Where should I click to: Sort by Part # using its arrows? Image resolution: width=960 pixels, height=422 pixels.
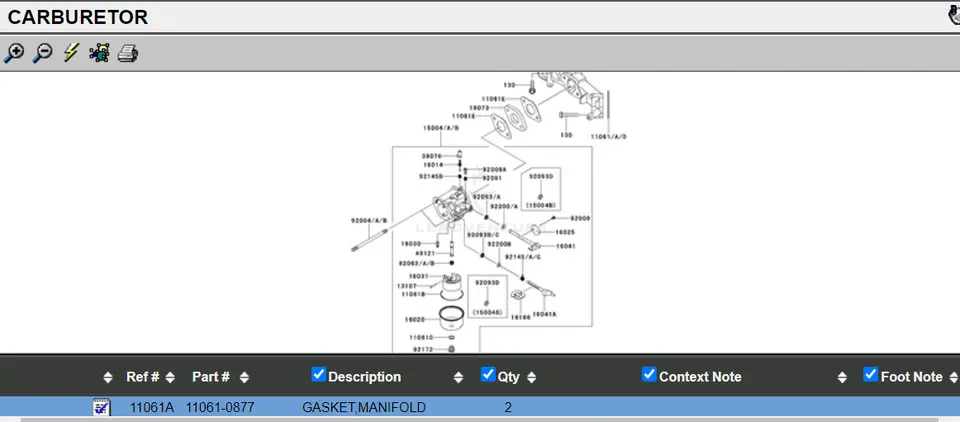pyautogui.click(x=244, y=377)
